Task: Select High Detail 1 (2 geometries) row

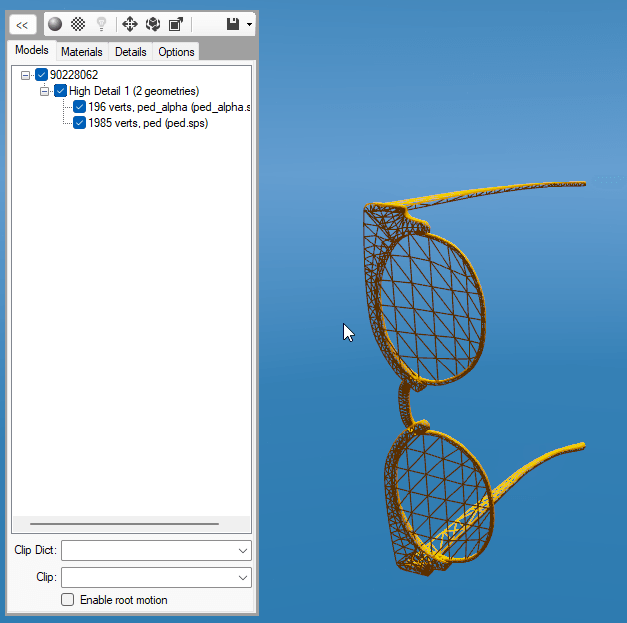Action: (x=134, y=91)
